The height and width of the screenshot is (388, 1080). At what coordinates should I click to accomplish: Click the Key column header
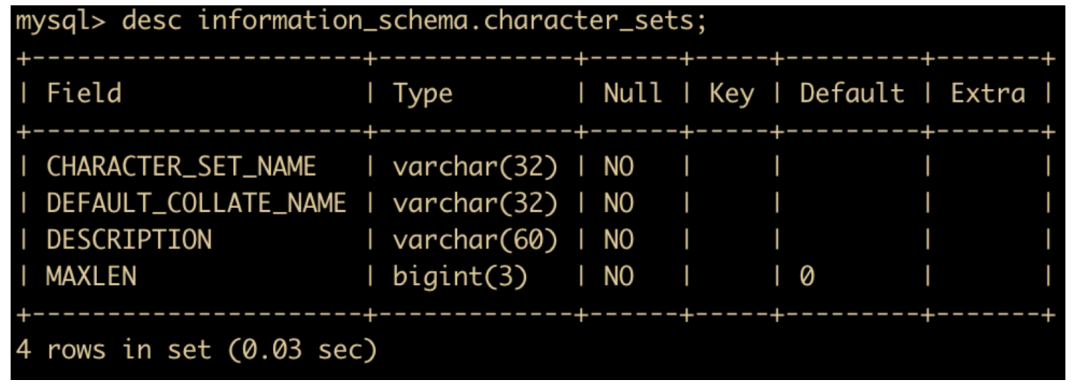[731, 94]
